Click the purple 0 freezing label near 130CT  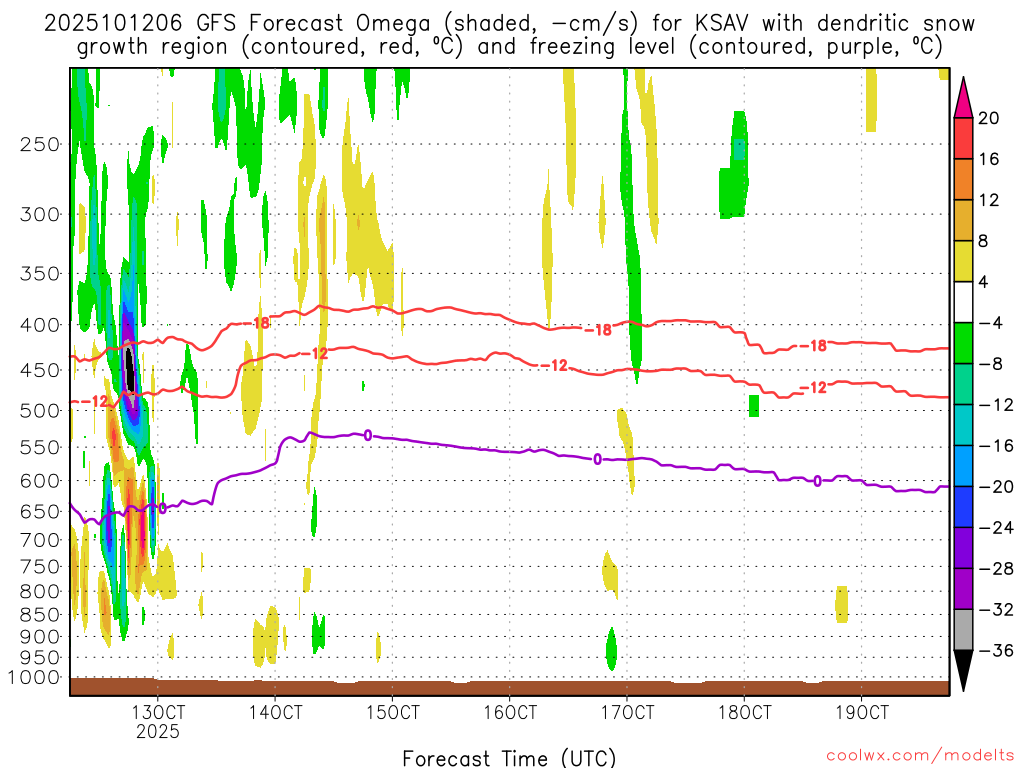pyautogui.click(x=162, y=507)
